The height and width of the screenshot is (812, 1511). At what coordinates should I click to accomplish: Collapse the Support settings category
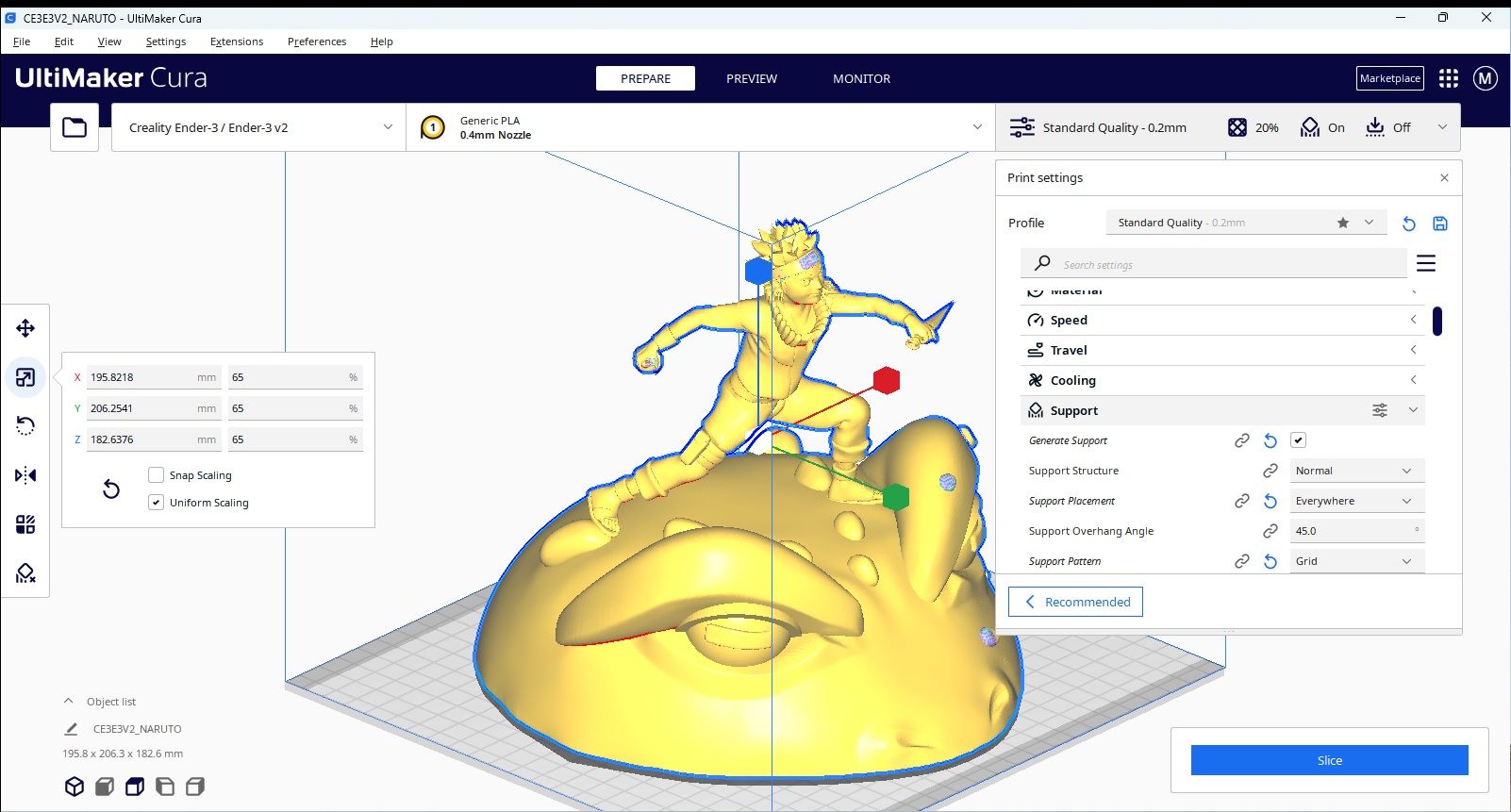click(1413, 410)
